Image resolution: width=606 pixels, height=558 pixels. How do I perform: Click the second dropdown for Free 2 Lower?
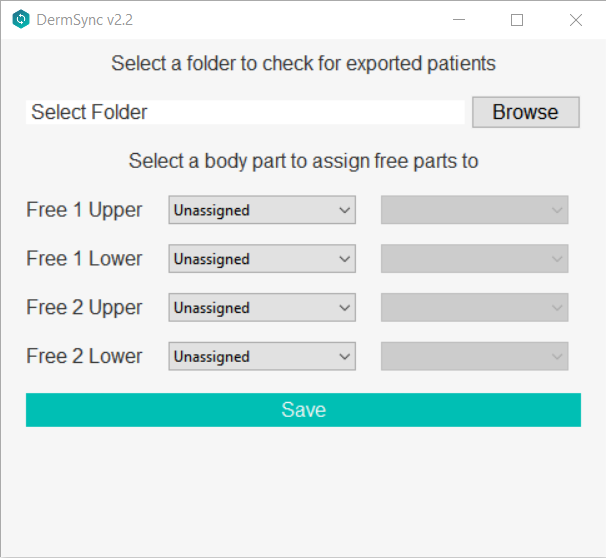(475, 356)
